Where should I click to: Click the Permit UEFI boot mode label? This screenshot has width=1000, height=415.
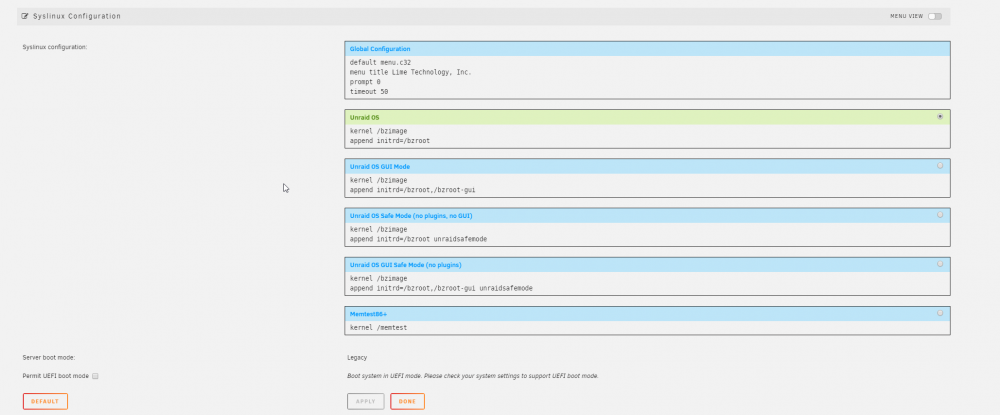point(55,376)
